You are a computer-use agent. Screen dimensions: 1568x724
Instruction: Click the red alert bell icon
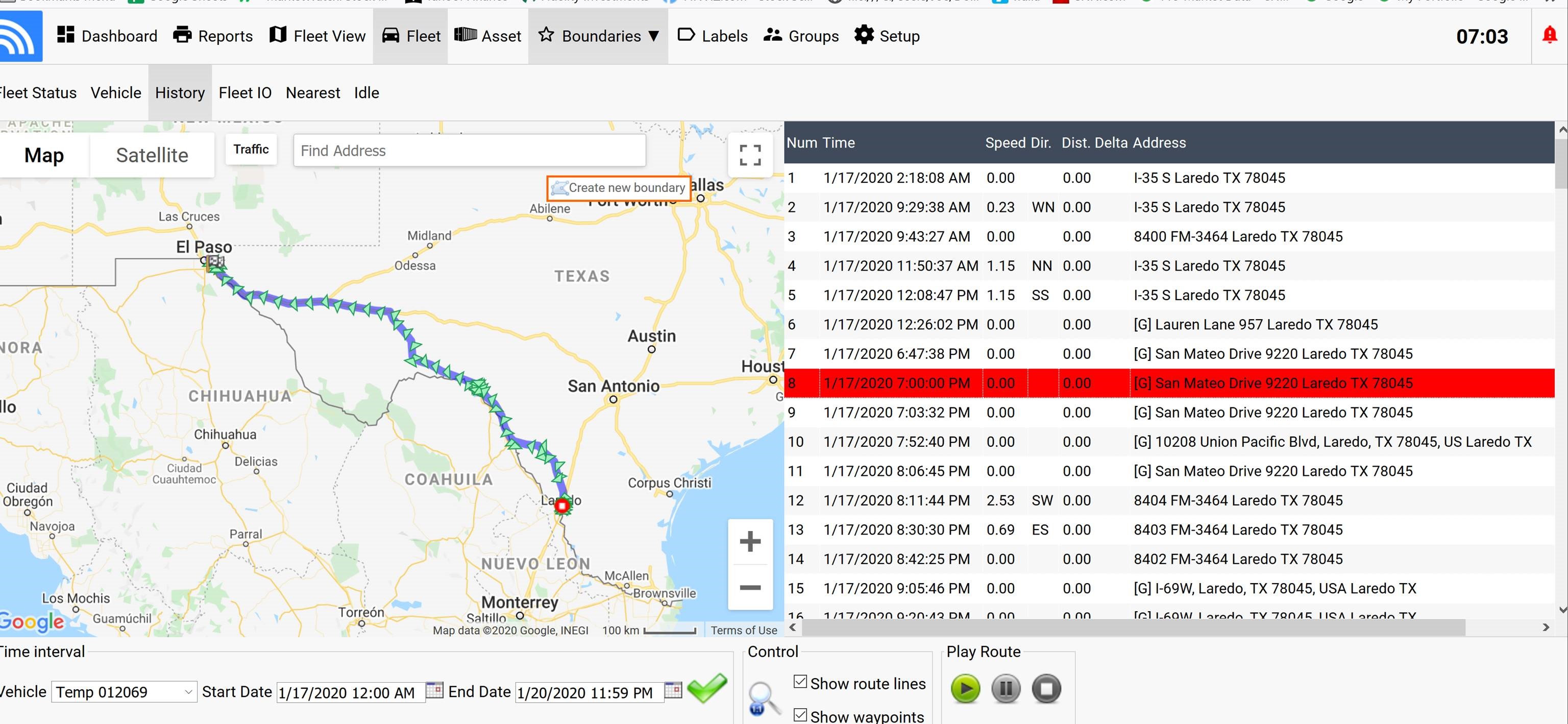1549,35
